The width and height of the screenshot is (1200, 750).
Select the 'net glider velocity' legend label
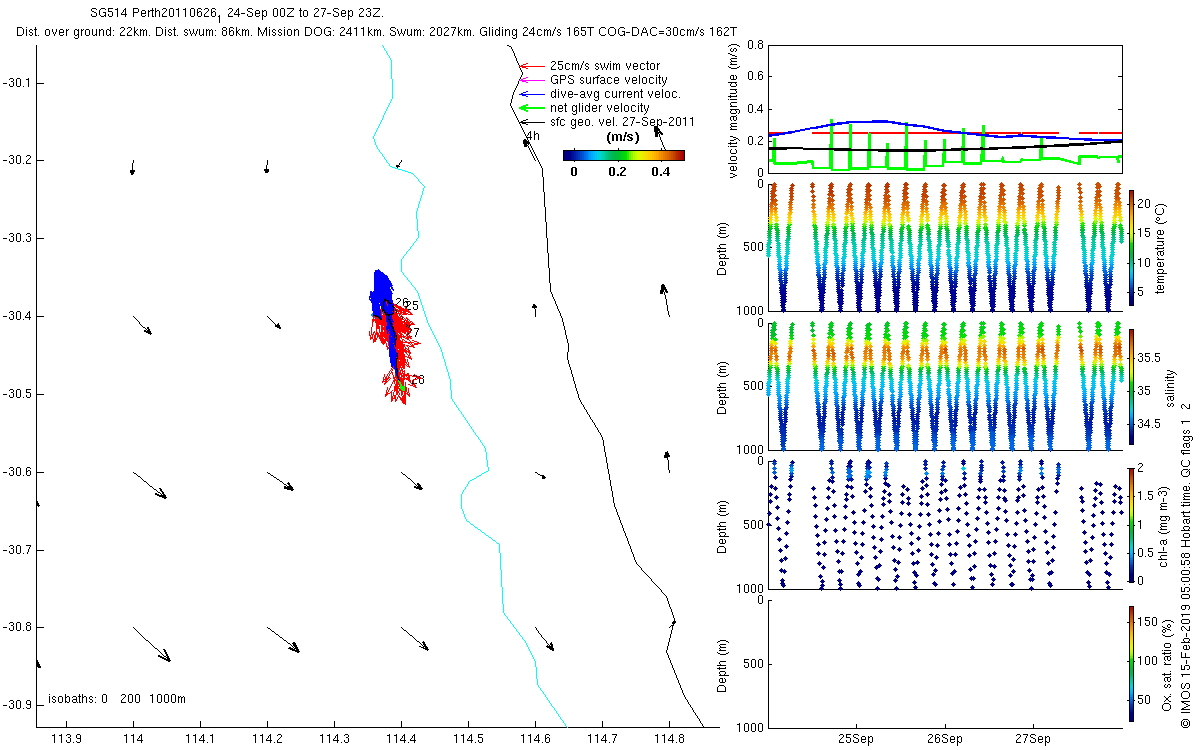pos(600,108)
